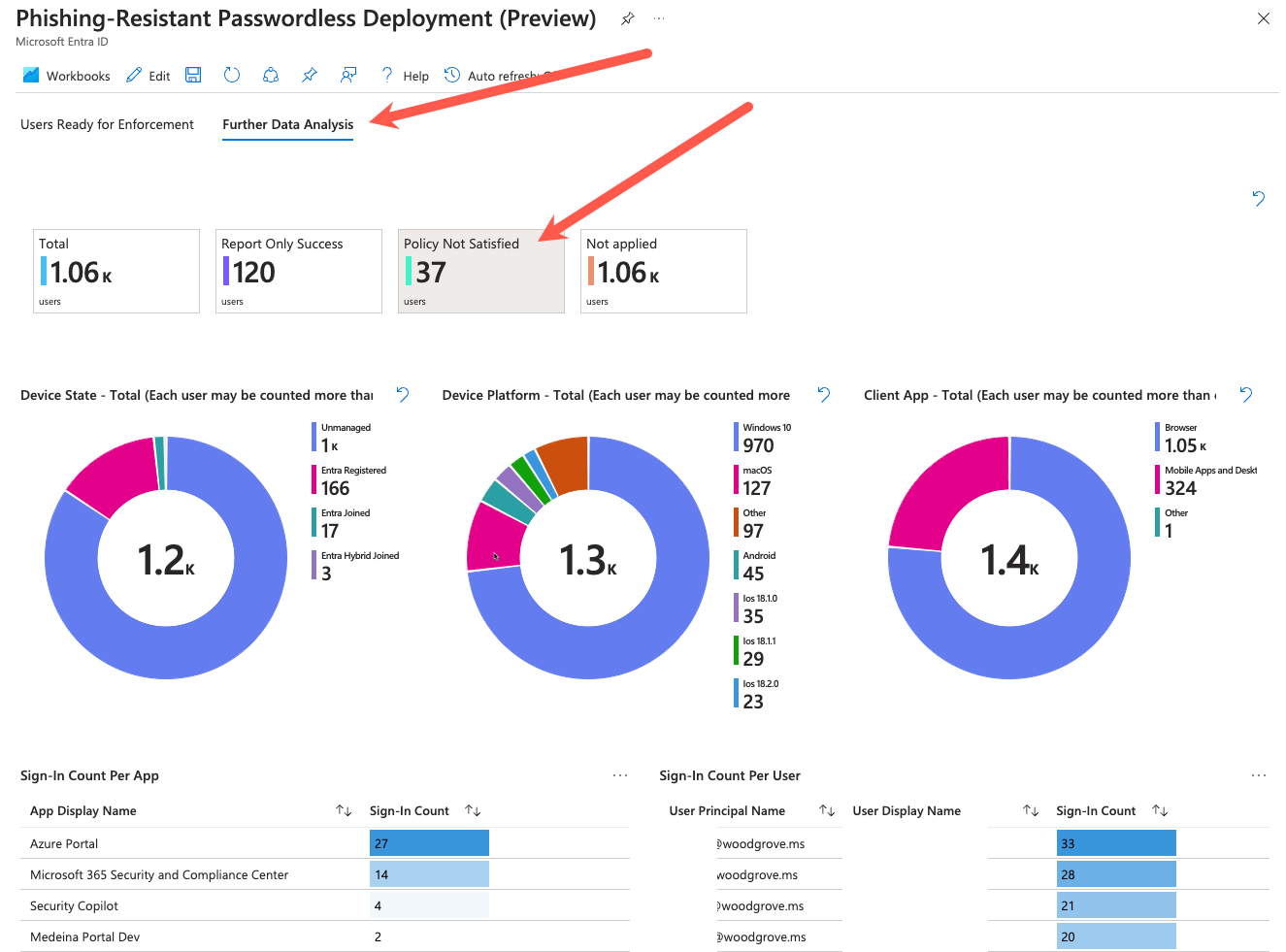Close the workbook blade with the X

click(x=1264, y=18)
